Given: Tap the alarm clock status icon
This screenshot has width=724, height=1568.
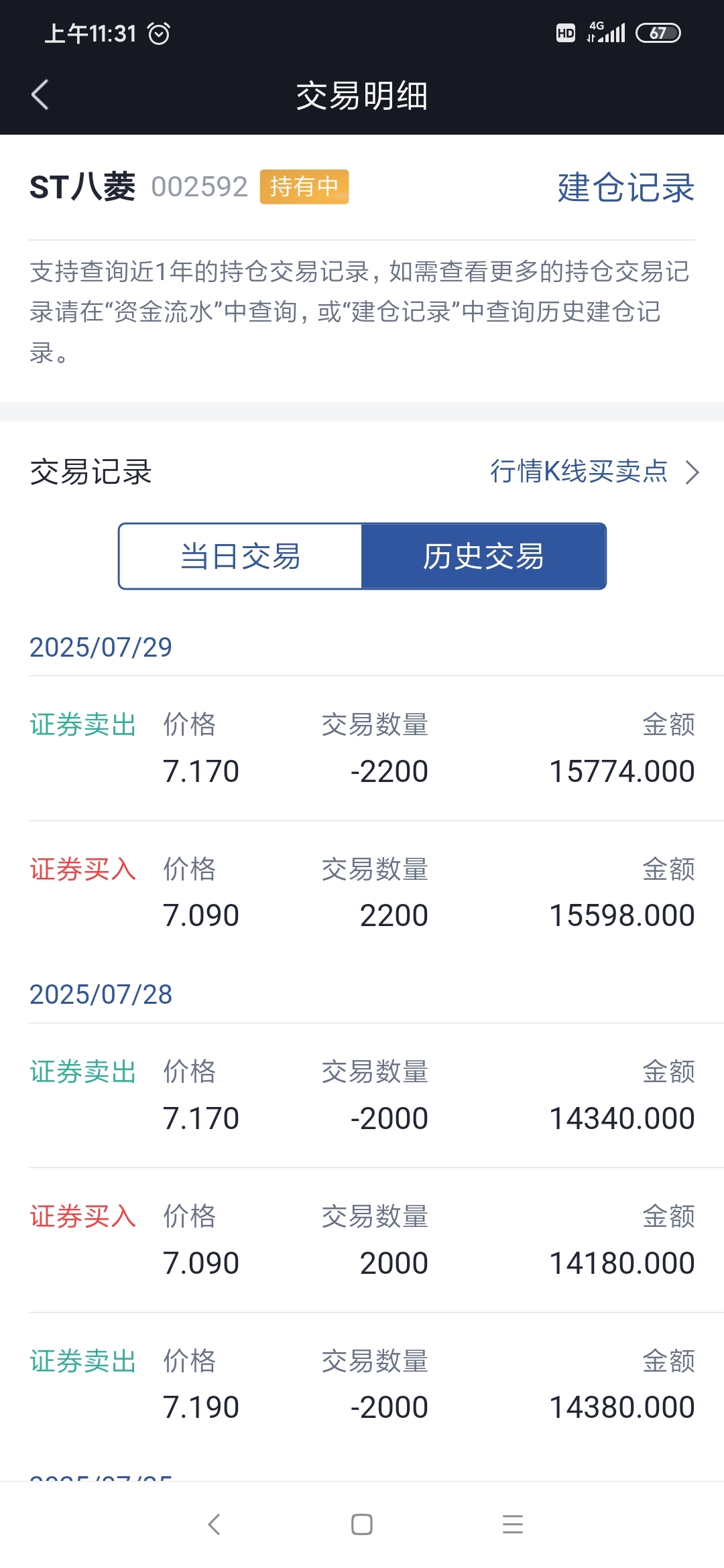Looking at the screenshot, I should (159, 33).
